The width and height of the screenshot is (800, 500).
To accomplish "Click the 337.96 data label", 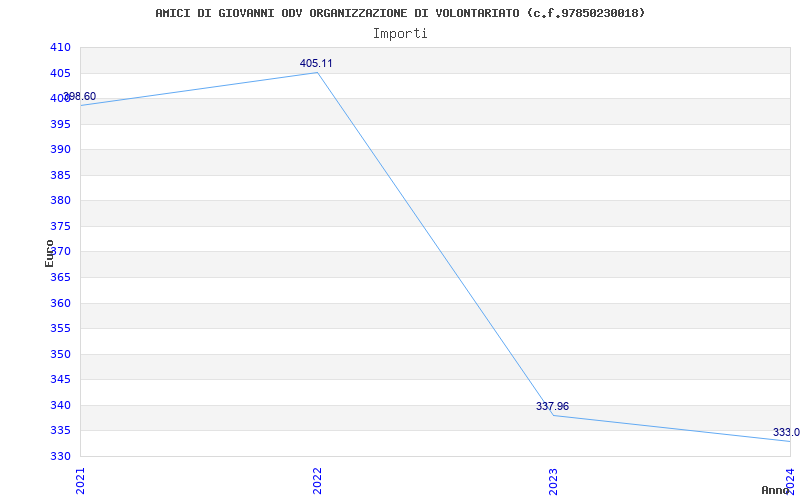I will (x=552, y=406).
